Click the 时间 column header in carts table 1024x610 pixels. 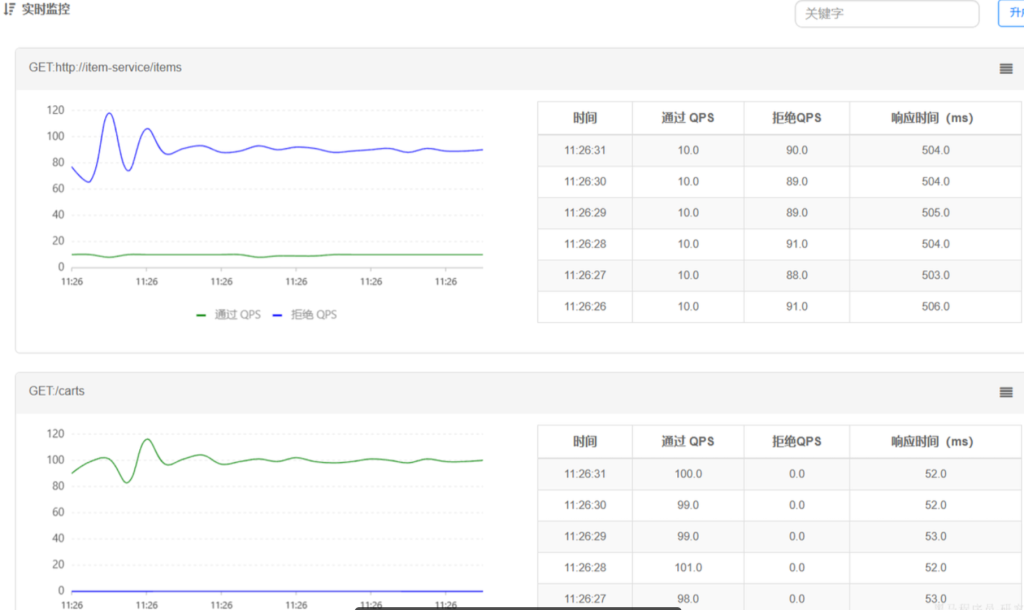coord(585,442)
